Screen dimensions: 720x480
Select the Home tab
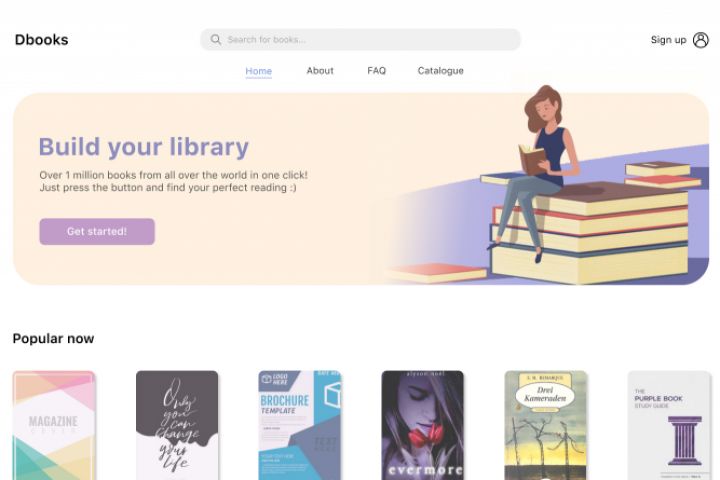259,71
